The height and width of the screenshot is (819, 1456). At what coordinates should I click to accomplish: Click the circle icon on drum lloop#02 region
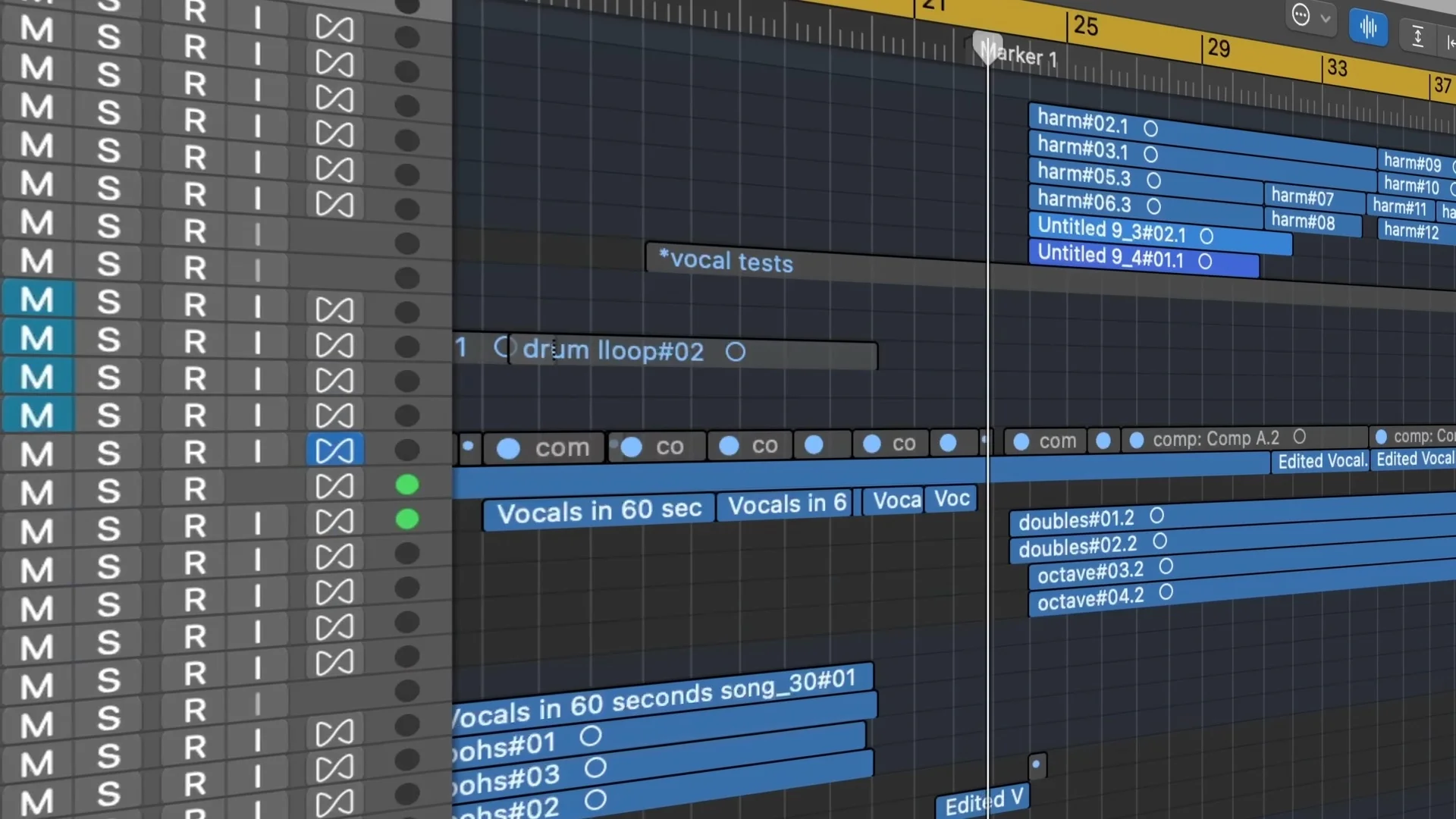(735, 352)
